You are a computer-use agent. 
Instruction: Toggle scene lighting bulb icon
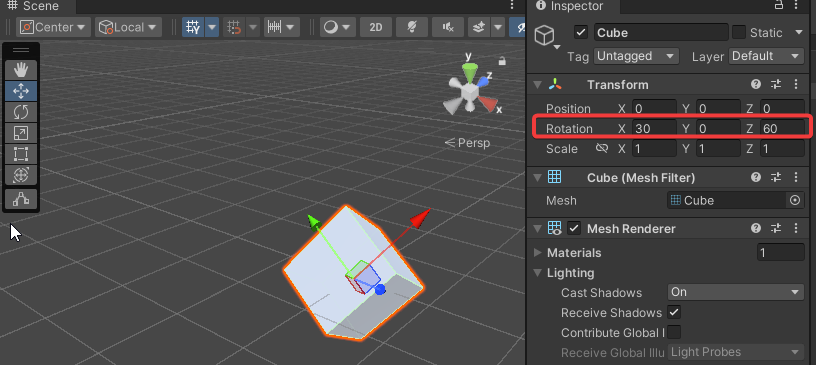pos(412,27)
